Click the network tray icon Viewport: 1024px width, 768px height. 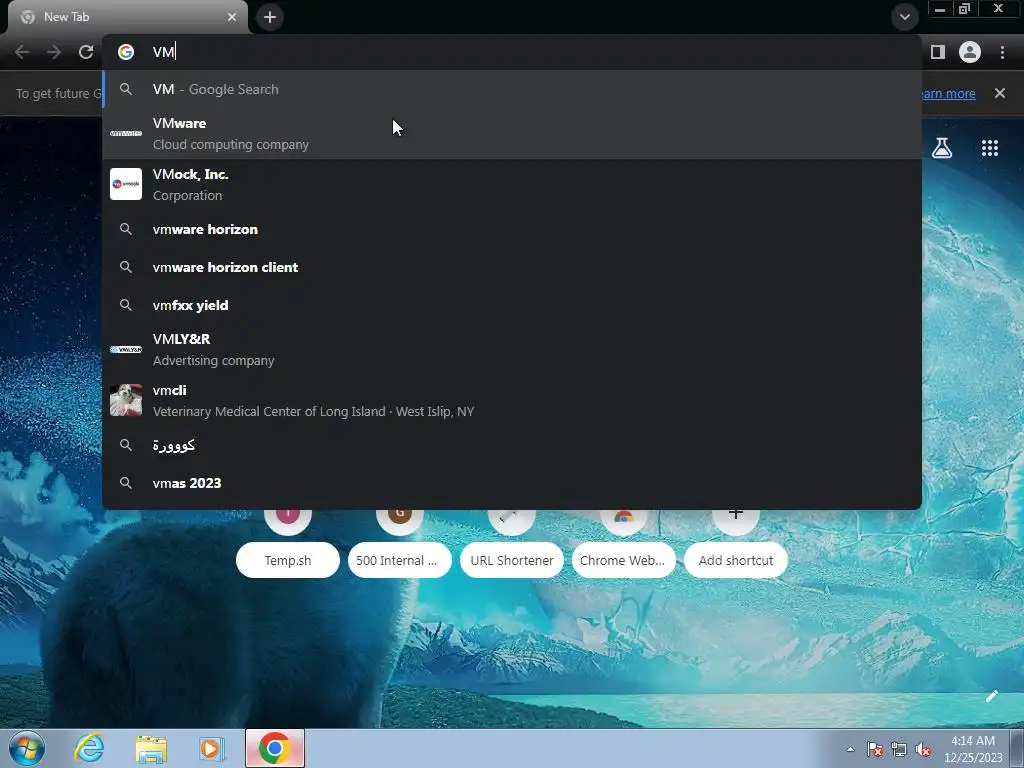(x=899, y=749)
